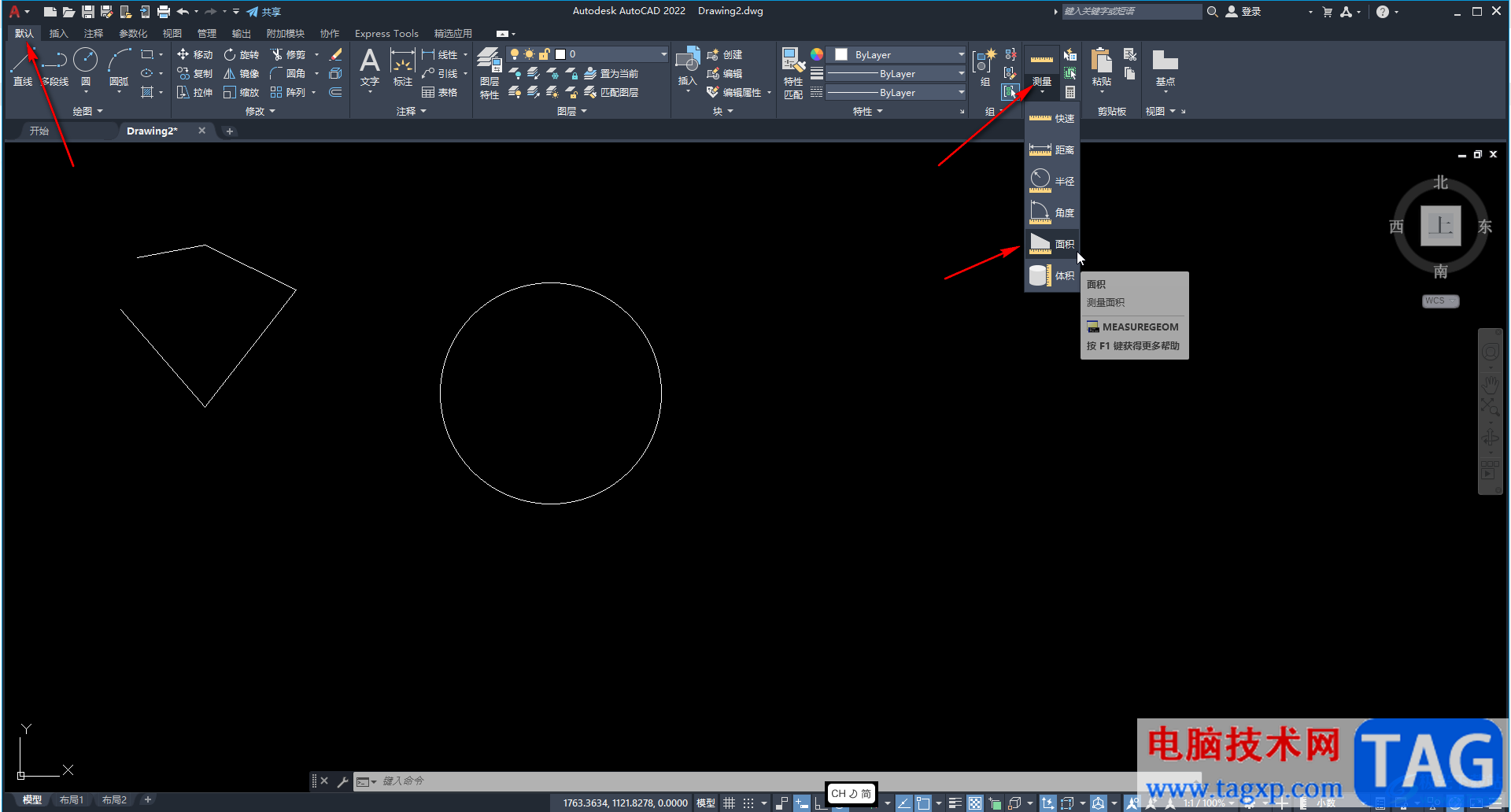The width and height of the screenshot is (1511, 812).
Task: Click the 拉伸 (Stretch) tool
Action: [195, 92]
